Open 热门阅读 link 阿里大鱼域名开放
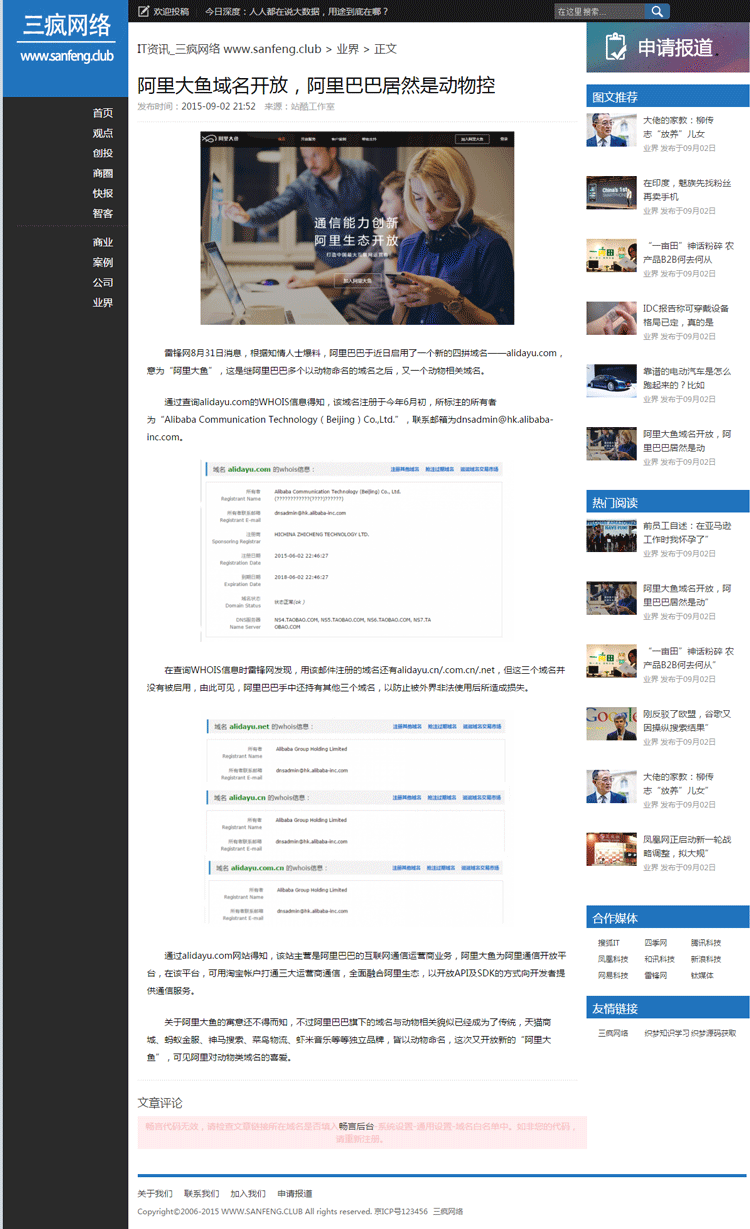This screenshot has width=750, height=1229. click(687, 595)
